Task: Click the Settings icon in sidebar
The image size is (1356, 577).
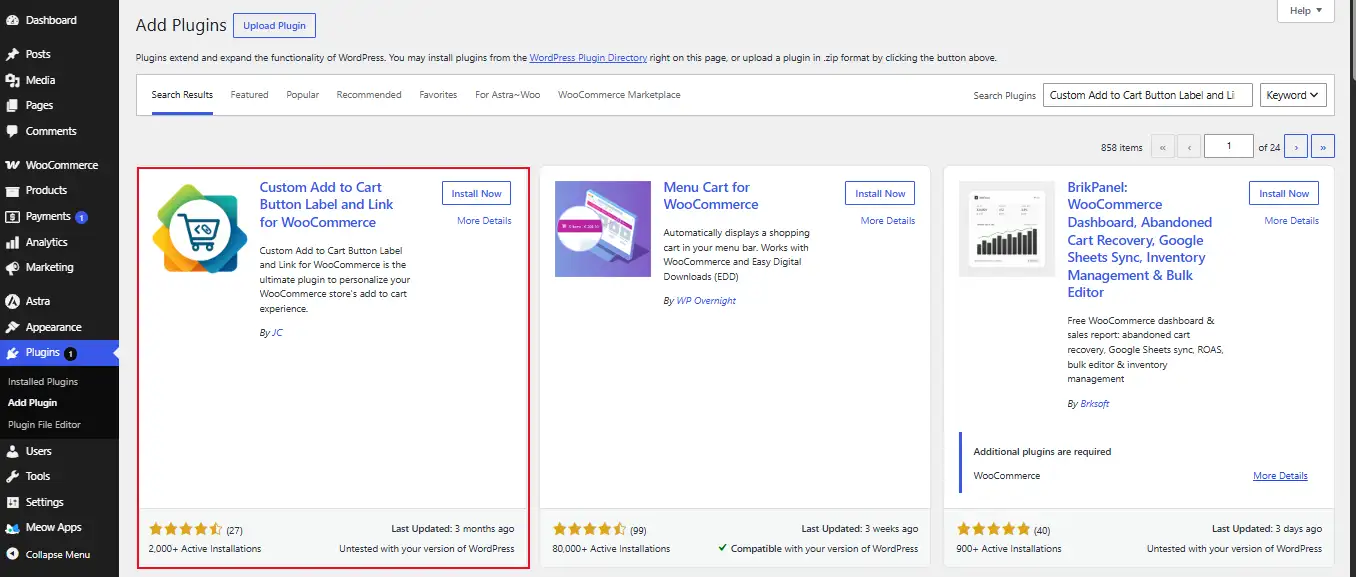Action: point(13,502)
